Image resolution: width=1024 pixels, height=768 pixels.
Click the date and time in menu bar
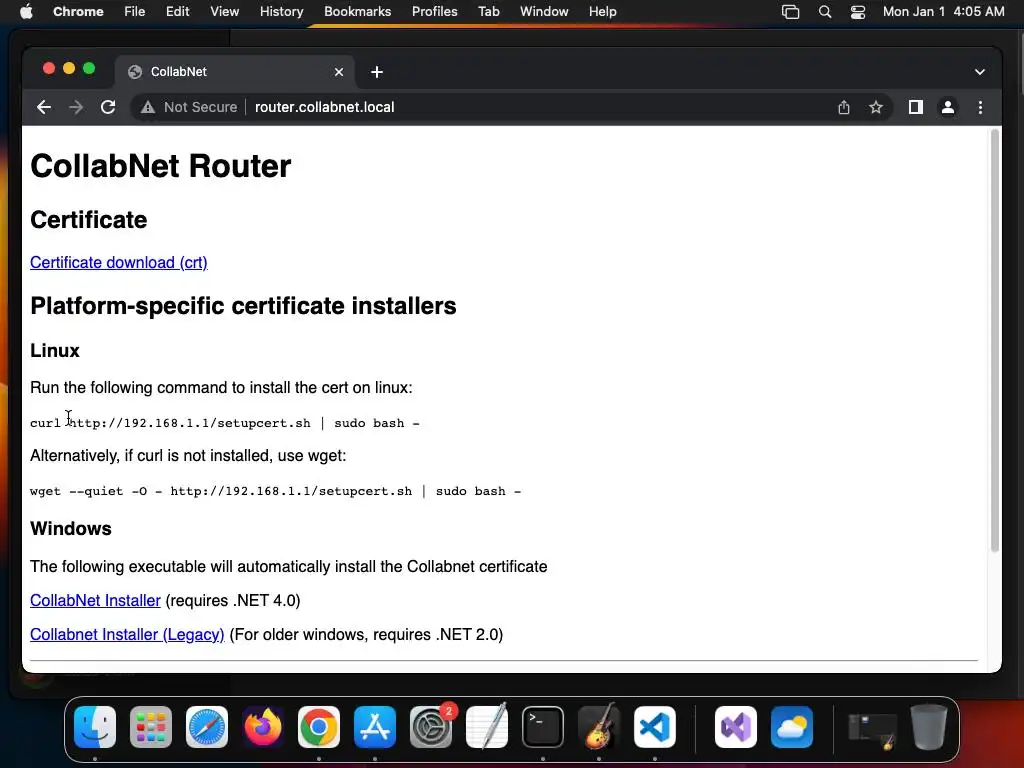[944, 12]
